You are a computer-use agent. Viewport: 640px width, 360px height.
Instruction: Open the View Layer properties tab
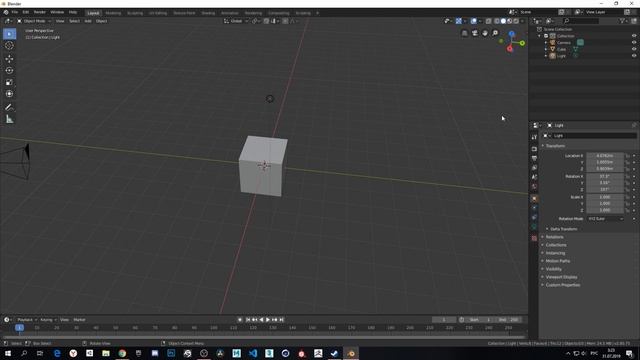pyautogui.click(x=534, y=168)
